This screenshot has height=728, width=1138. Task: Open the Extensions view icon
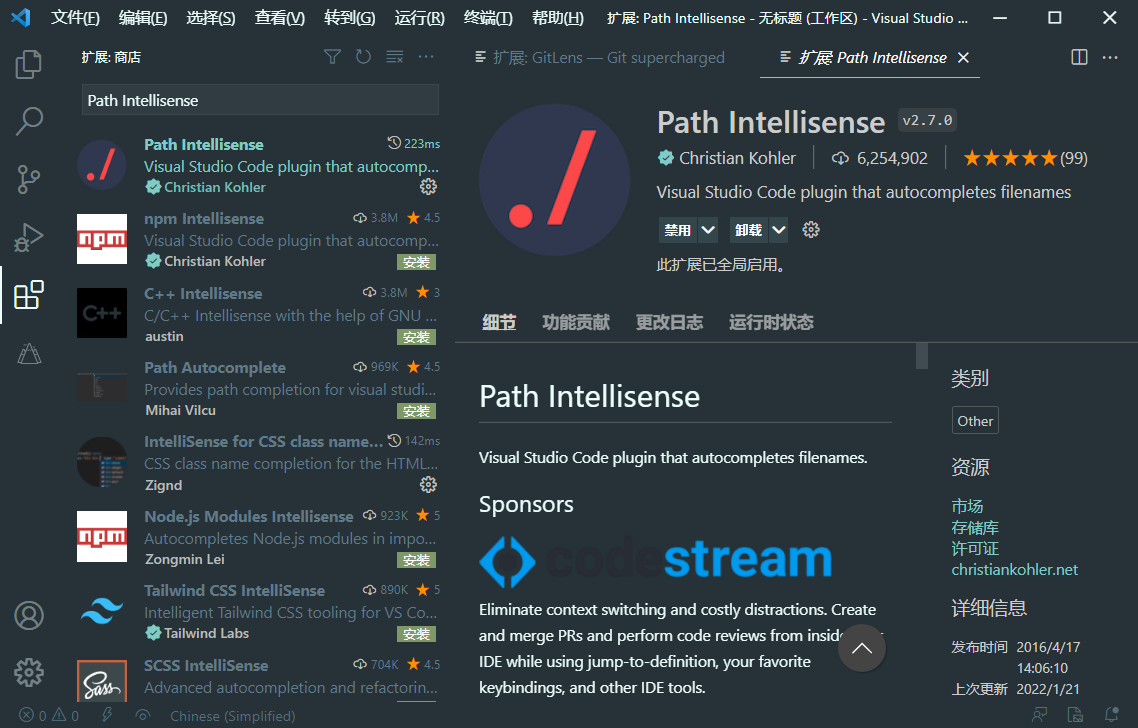(x=29, y=295)
